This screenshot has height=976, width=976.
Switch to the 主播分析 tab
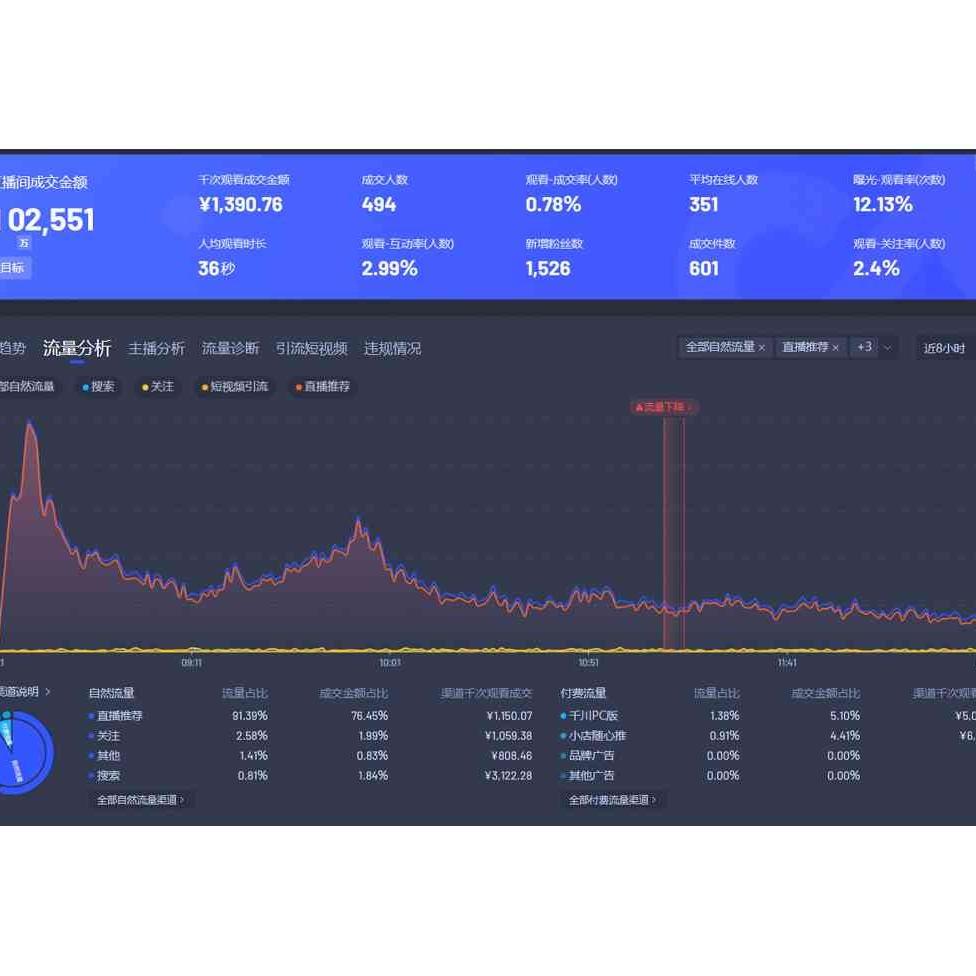(156, 348)
